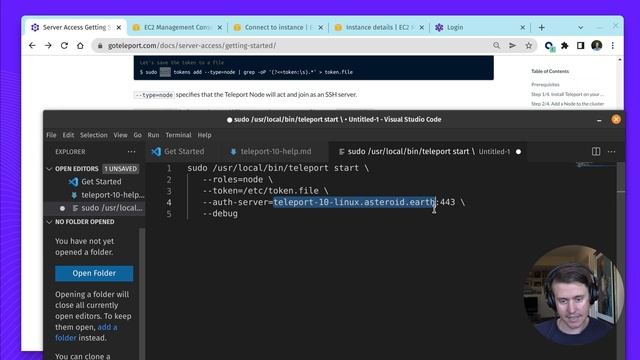This screenshot has width=640, height=360.
Task: Bookmark this page with star icon
Action: coord(529,46)
